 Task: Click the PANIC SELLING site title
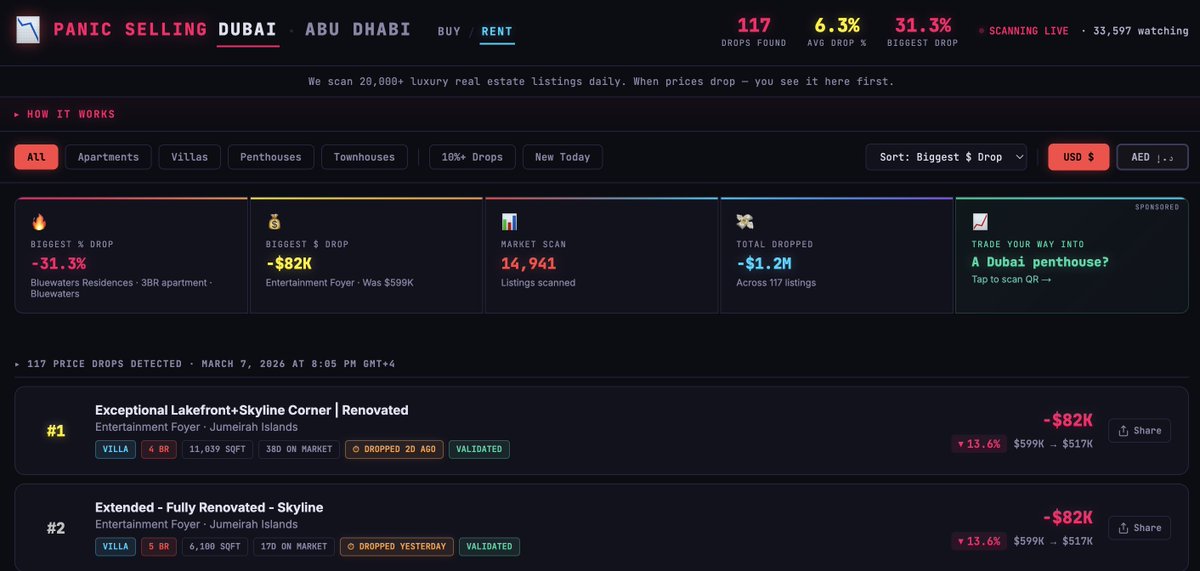tap(130, 29)
